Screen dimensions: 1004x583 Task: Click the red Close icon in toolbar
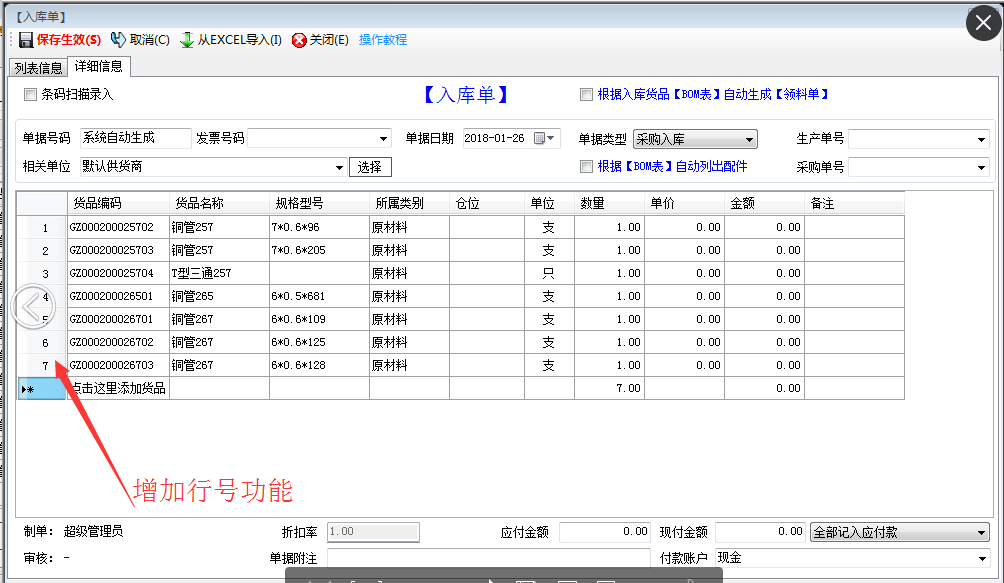point(299,40)
